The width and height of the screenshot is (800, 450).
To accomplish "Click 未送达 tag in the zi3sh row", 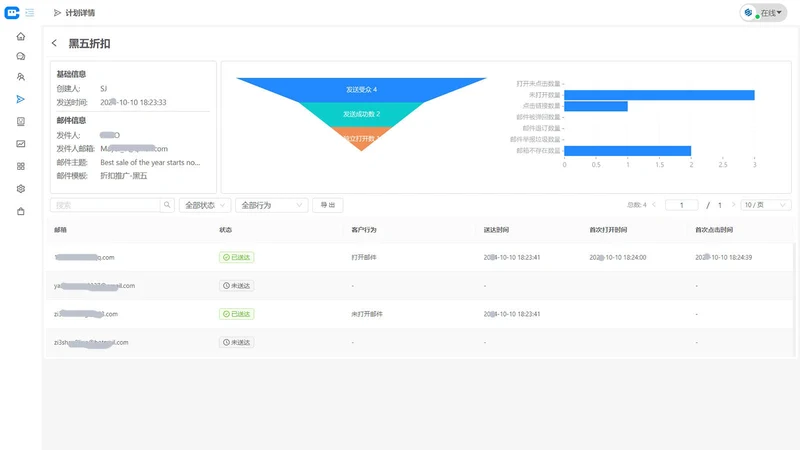I will pyautogui.click(x=237, y=342).
